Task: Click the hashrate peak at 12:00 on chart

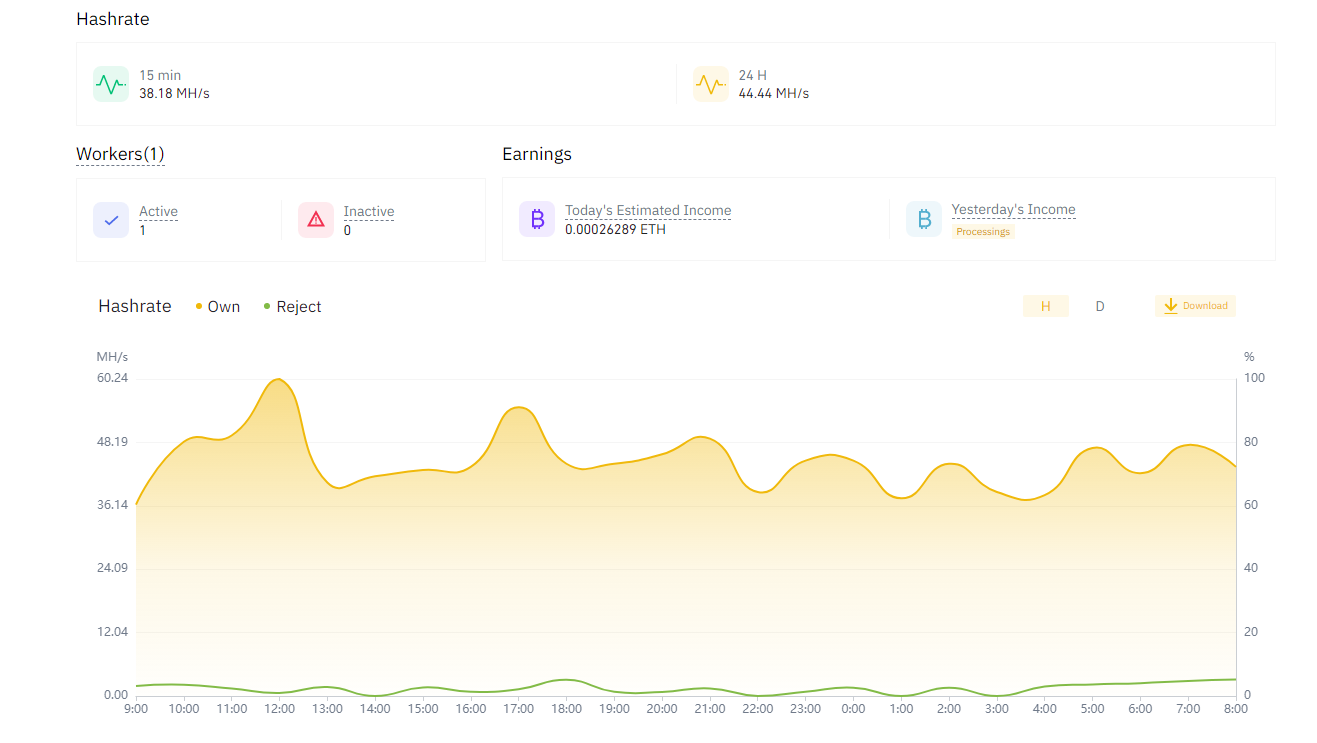Action: (279, 380)
